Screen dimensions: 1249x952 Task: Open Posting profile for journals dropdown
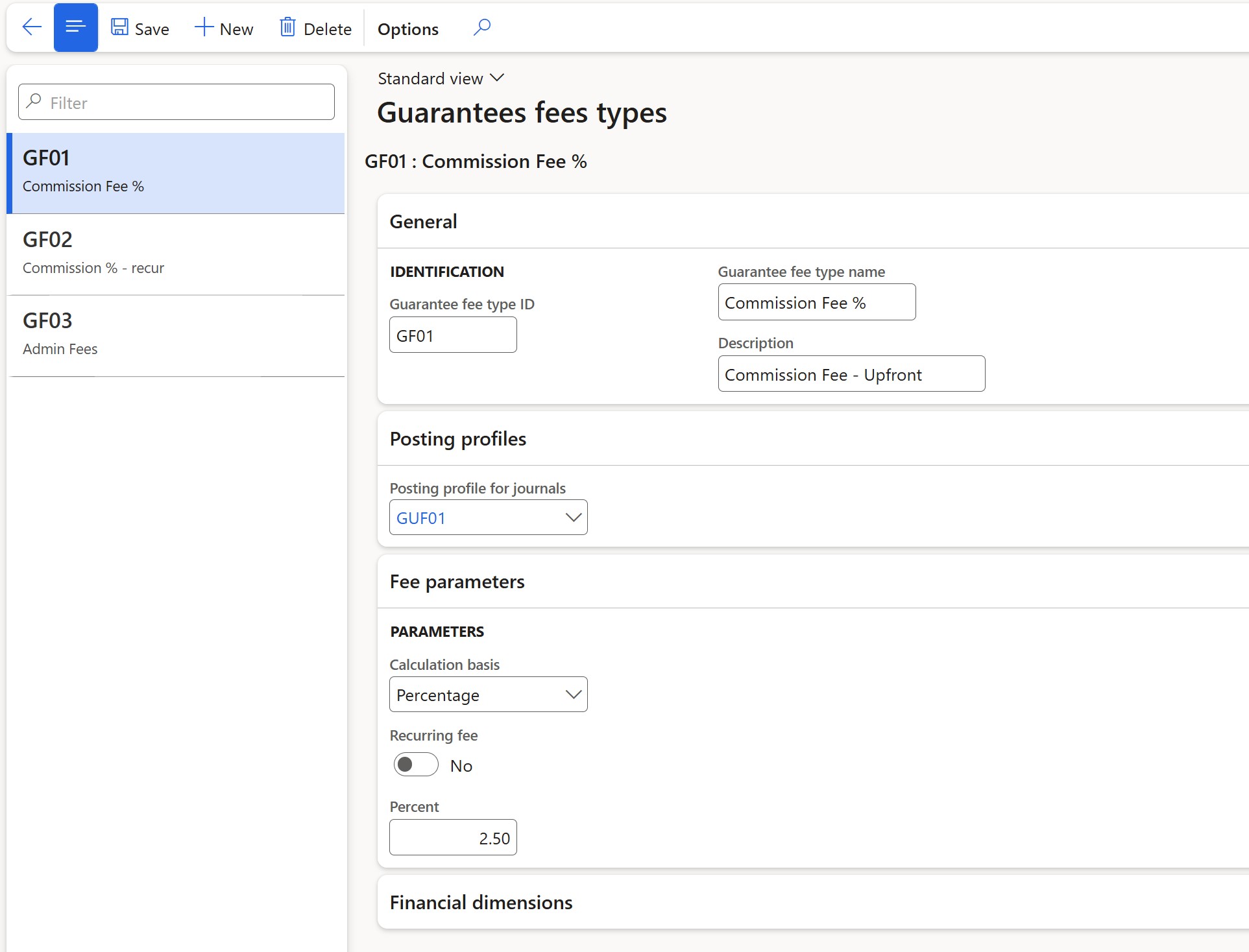pyautogui.click(x=573, y=518)
